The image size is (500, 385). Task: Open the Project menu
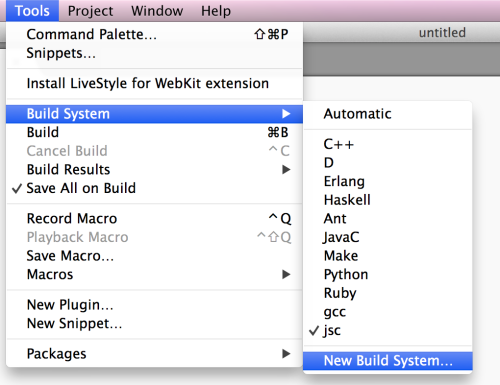tap(90, 11)
